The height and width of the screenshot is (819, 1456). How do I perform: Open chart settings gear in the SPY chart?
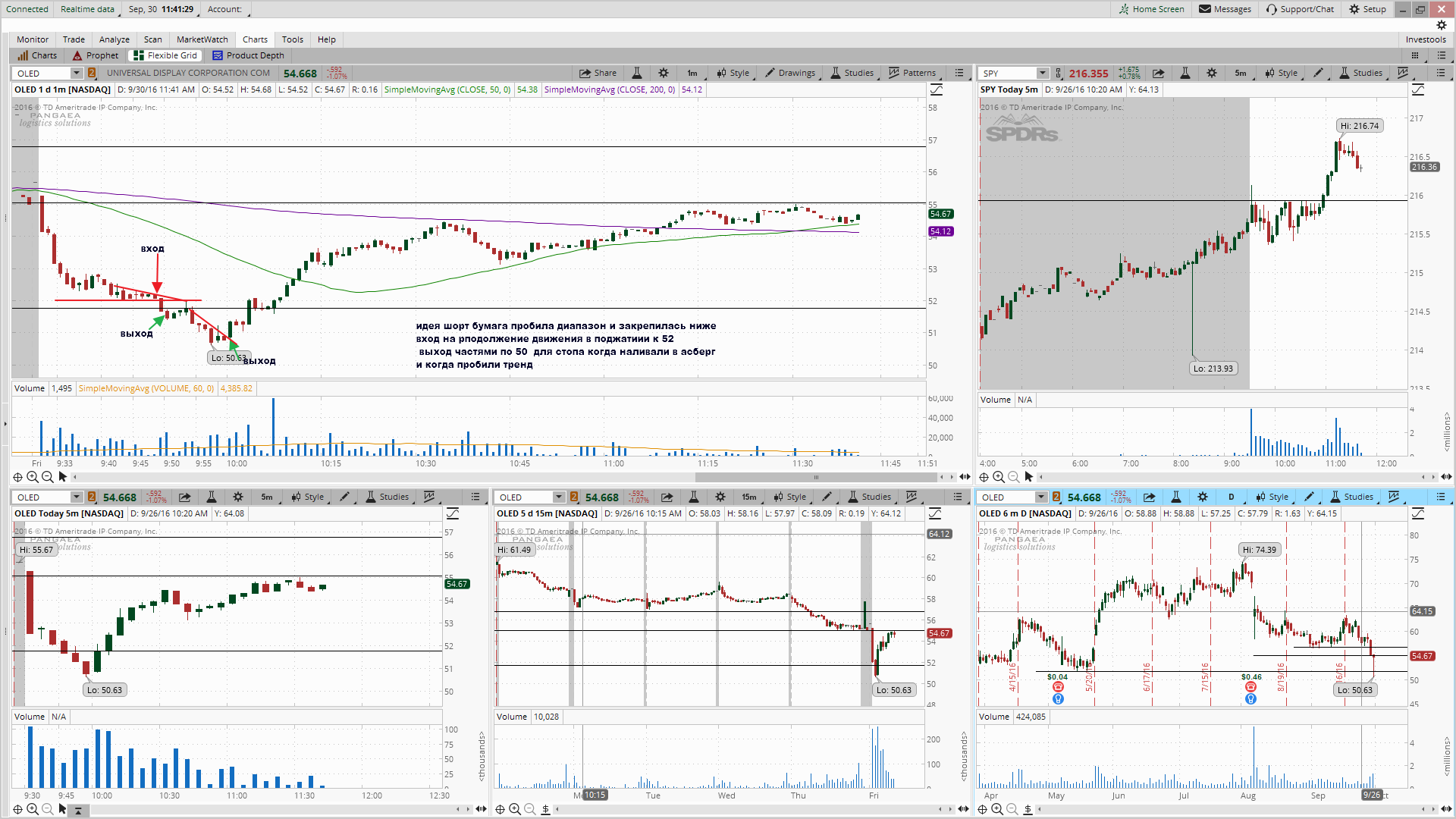point(1212,73)
